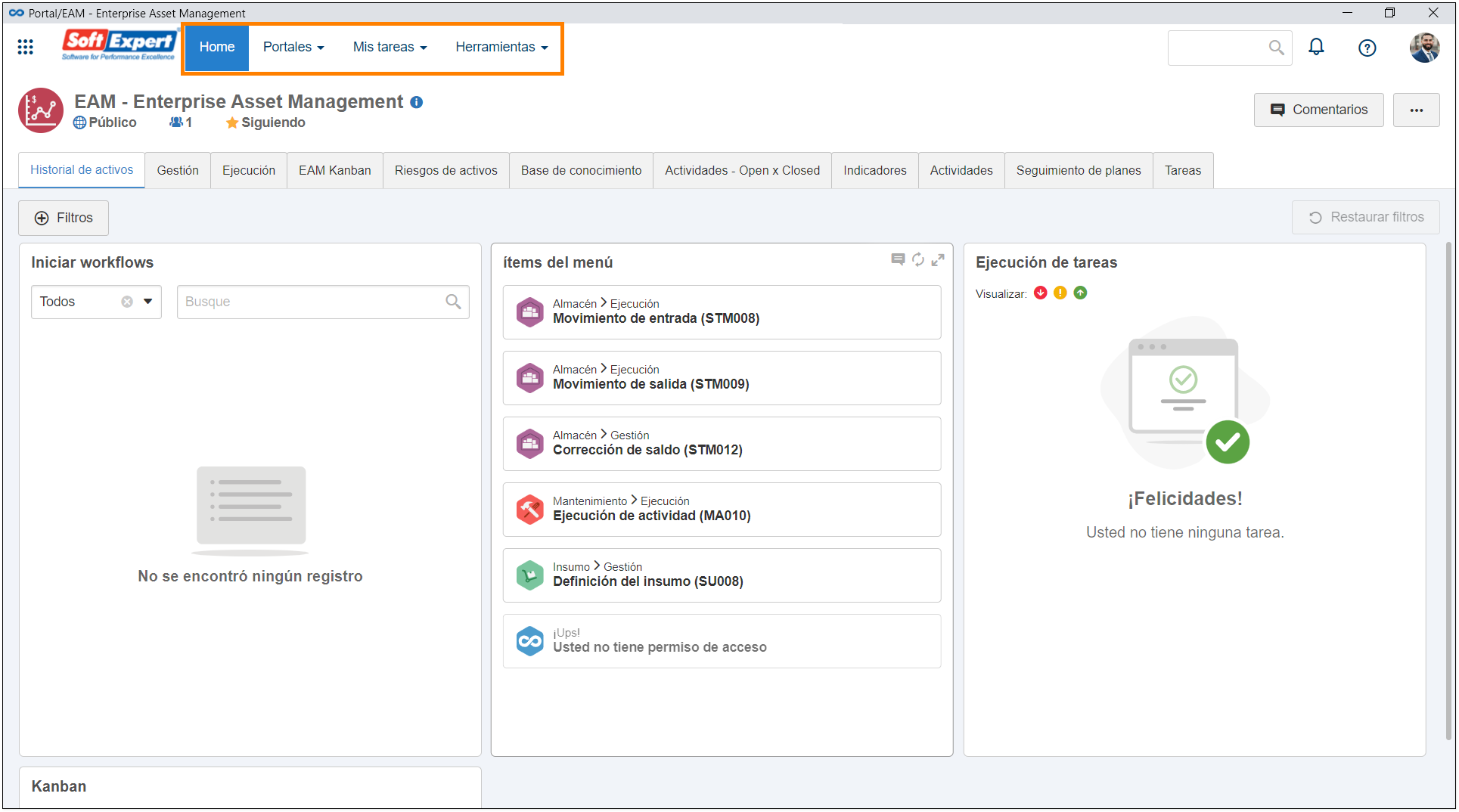
Task: Switch to the Gestión tab
Action: 178,171
